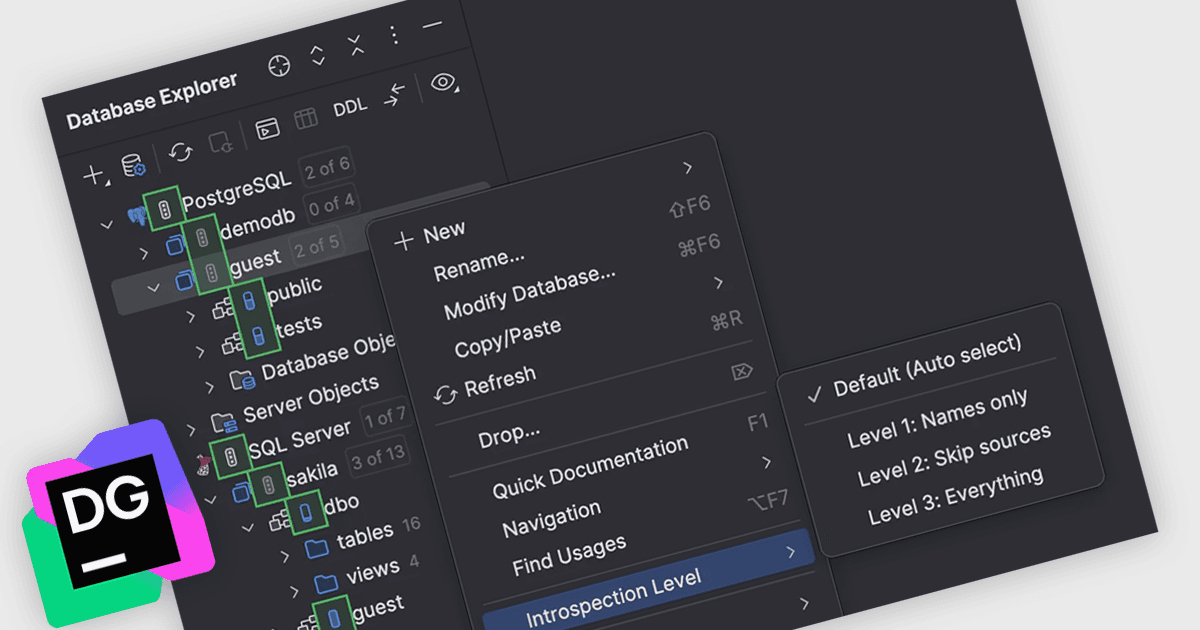Click the '2 of 6' badge beside PostgreSQL
Image resolution: width=1200 pixels, height=630 pixels.
326,166
